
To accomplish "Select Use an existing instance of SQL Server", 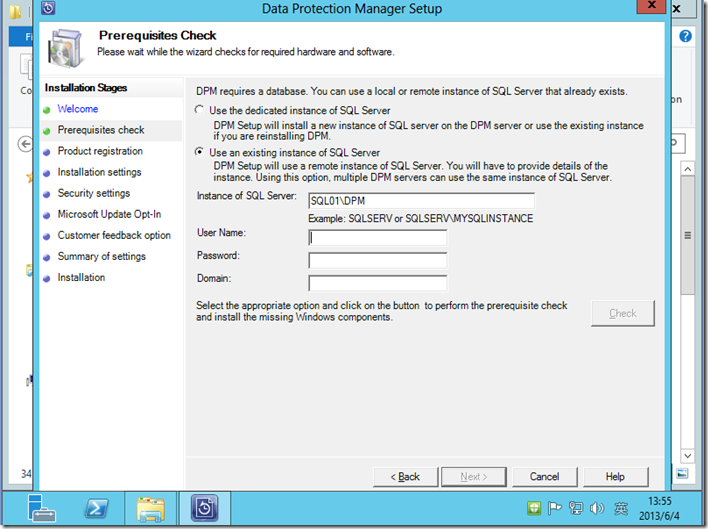I will [199, 152].
